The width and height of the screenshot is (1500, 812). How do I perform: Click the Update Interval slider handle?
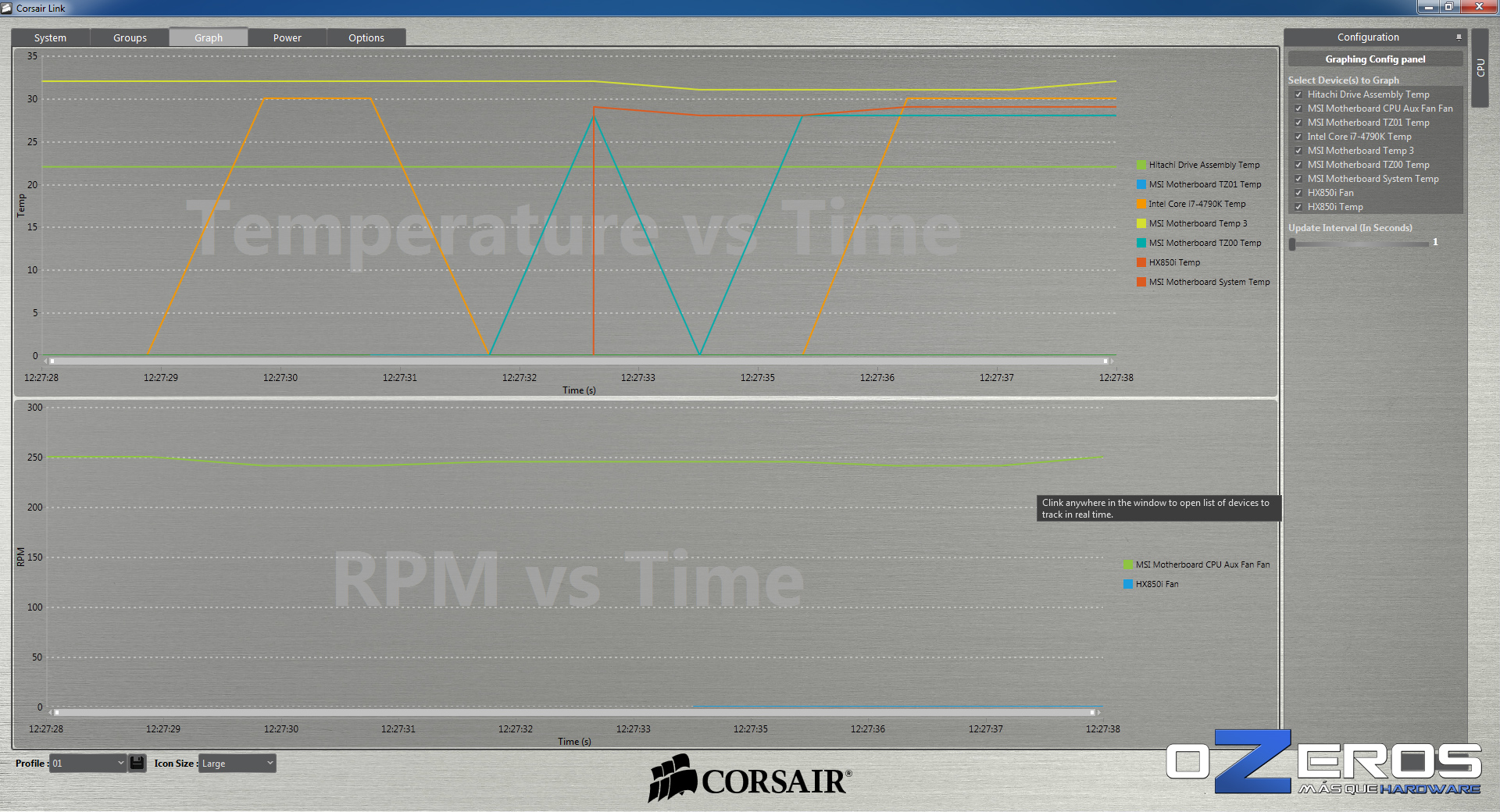tap(1292, 244)
